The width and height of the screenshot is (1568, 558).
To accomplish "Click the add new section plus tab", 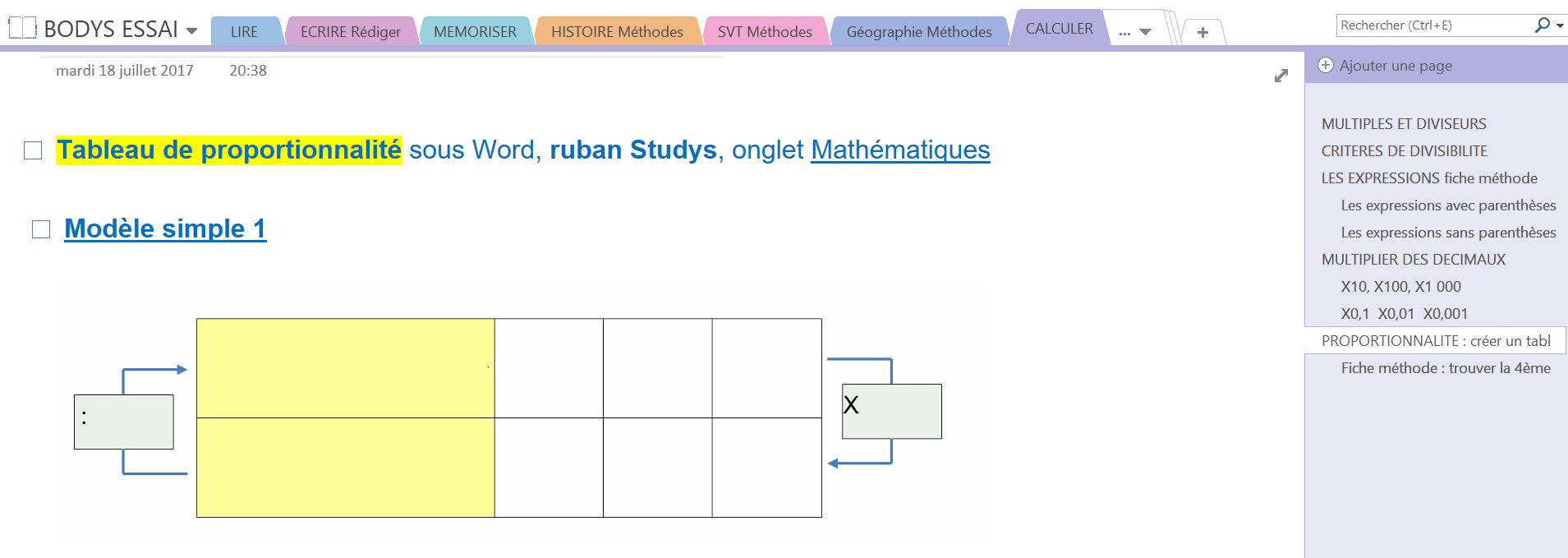I will coord(1202,33).
